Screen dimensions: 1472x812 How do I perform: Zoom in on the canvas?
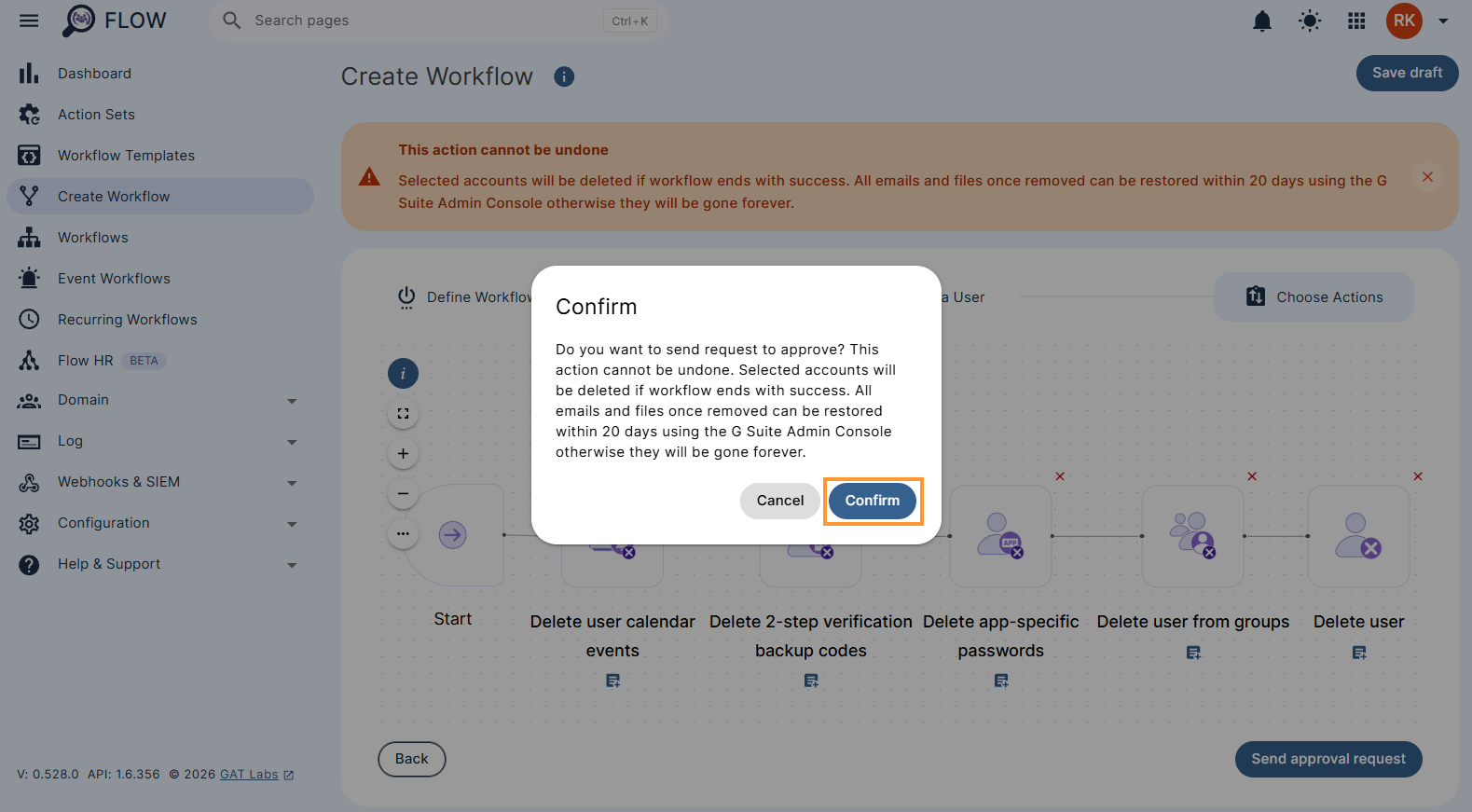point(403,454)
